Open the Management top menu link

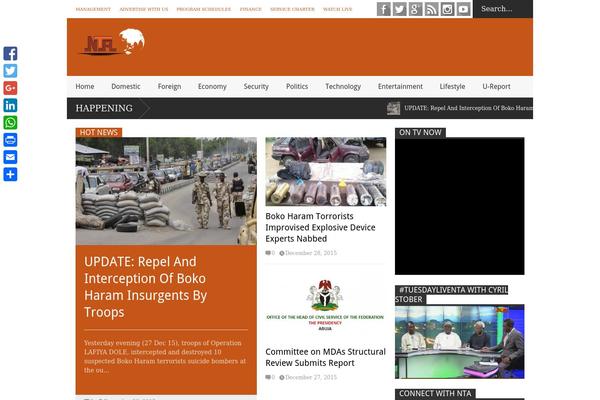pos(93,9)
